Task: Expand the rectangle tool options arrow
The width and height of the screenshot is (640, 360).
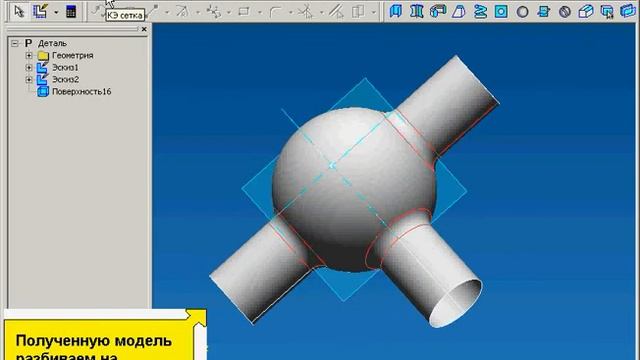Action: point(260,12)
